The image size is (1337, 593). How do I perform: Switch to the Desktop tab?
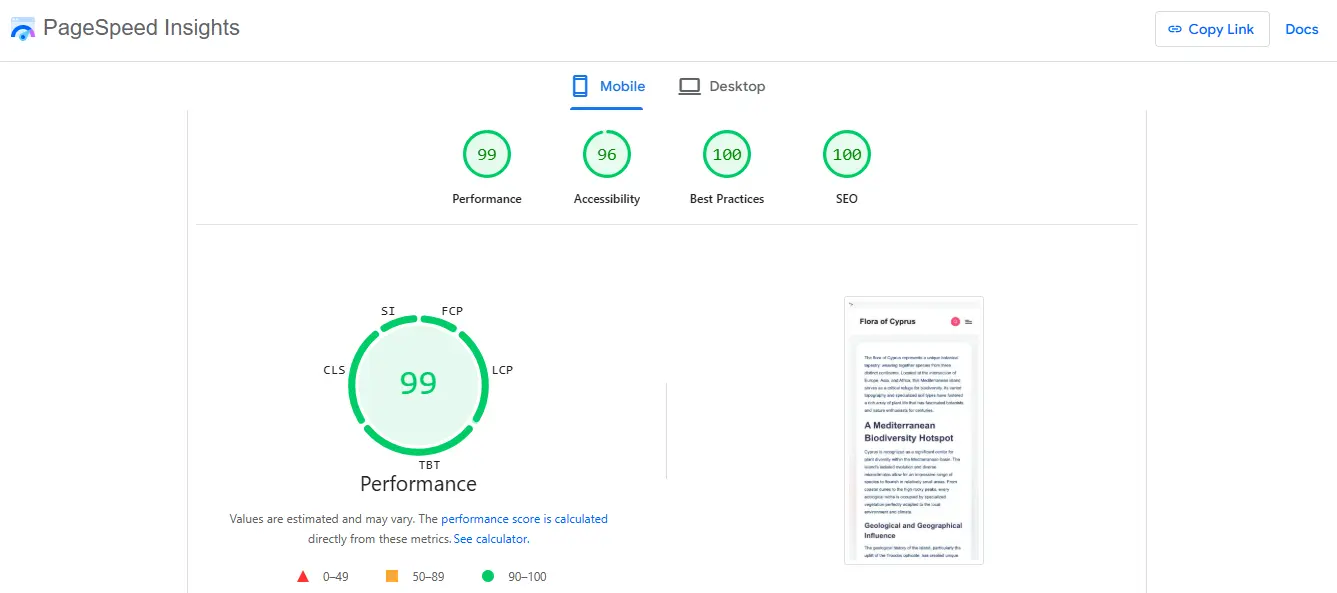point(722,86)
